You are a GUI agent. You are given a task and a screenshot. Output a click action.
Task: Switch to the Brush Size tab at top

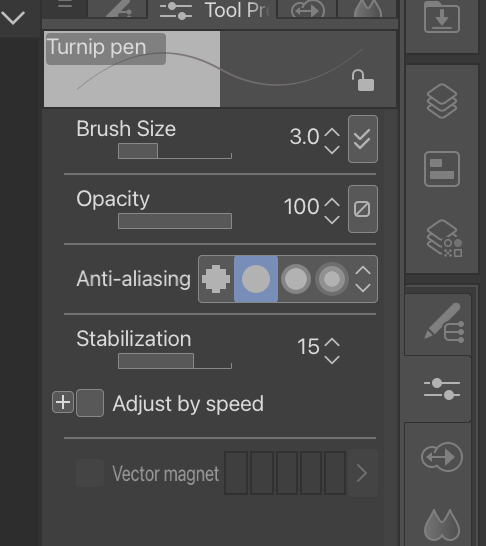point(307,9)
